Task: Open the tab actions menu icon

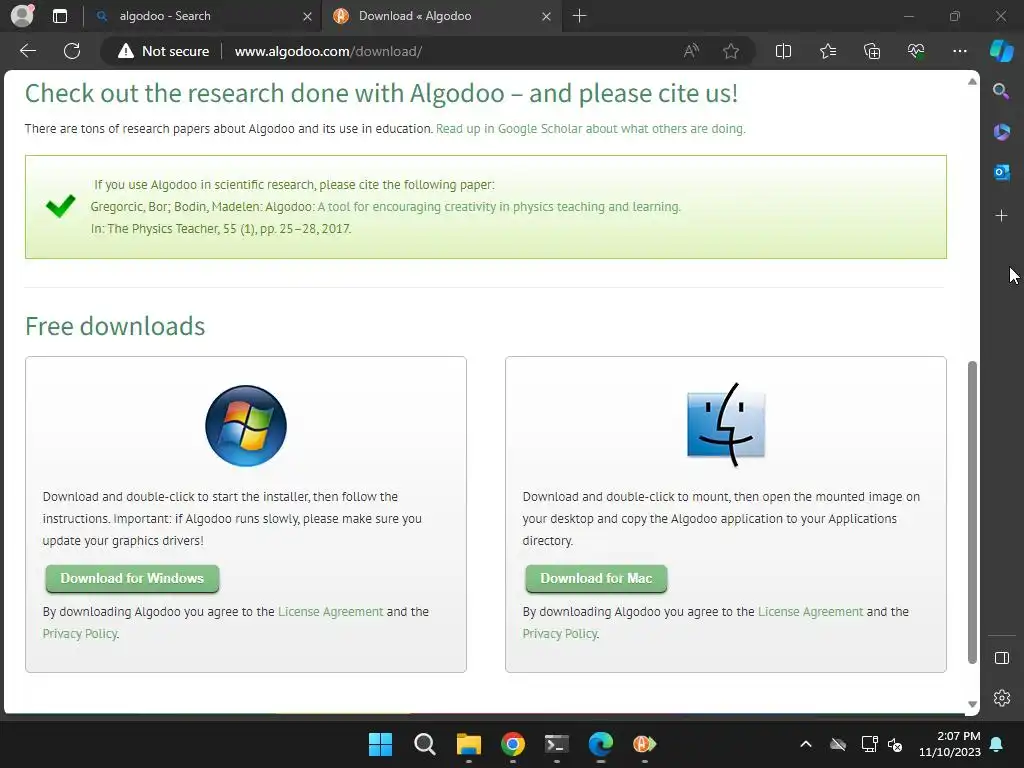Action: tap(59, 16)
